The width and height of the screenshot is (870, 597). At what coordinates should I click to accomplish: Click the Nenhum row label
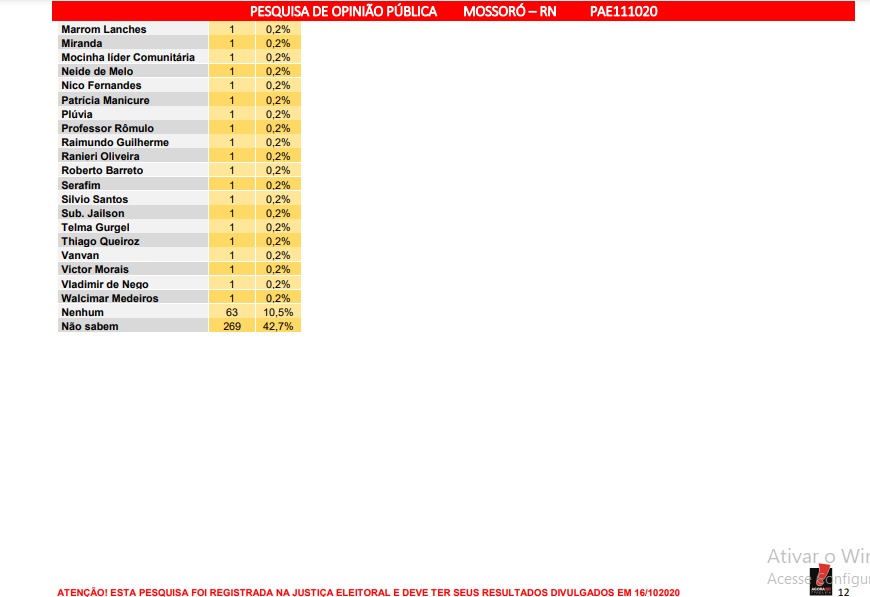click(82, 312)
